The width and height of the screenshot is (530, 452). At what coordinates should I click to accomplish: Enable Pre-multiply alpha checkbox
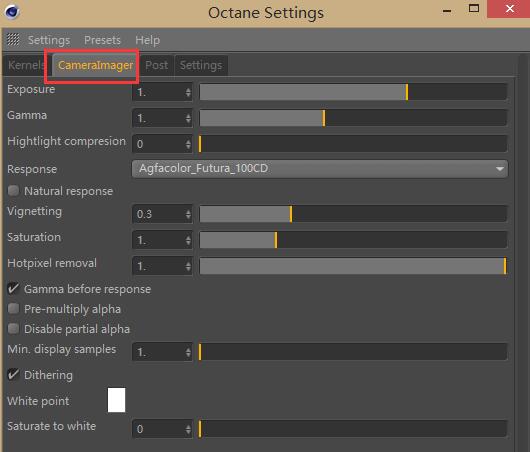coord(14,309)
